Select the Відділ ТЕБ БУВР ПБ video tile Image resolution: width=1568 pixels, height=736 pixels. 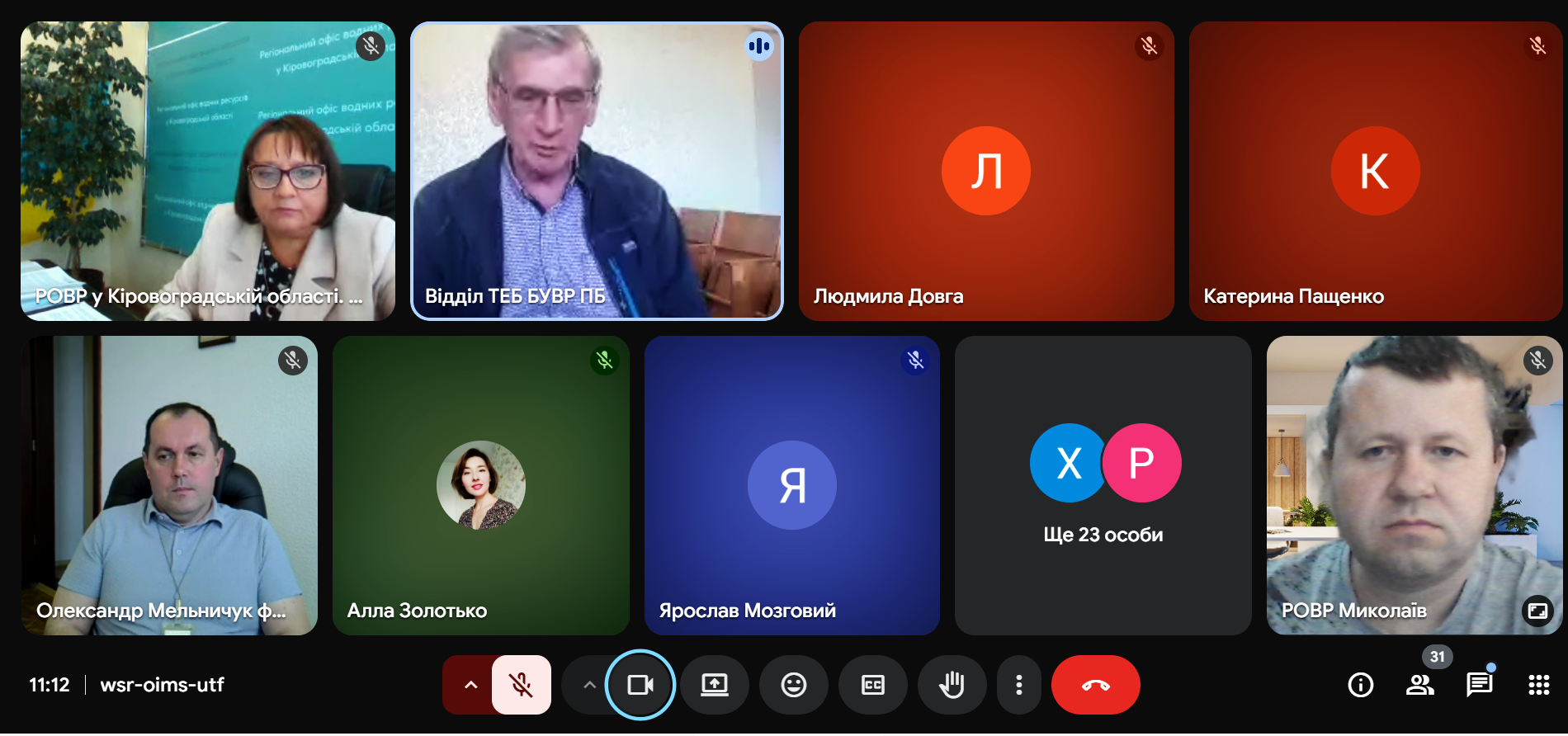click(x=597, y=171)
